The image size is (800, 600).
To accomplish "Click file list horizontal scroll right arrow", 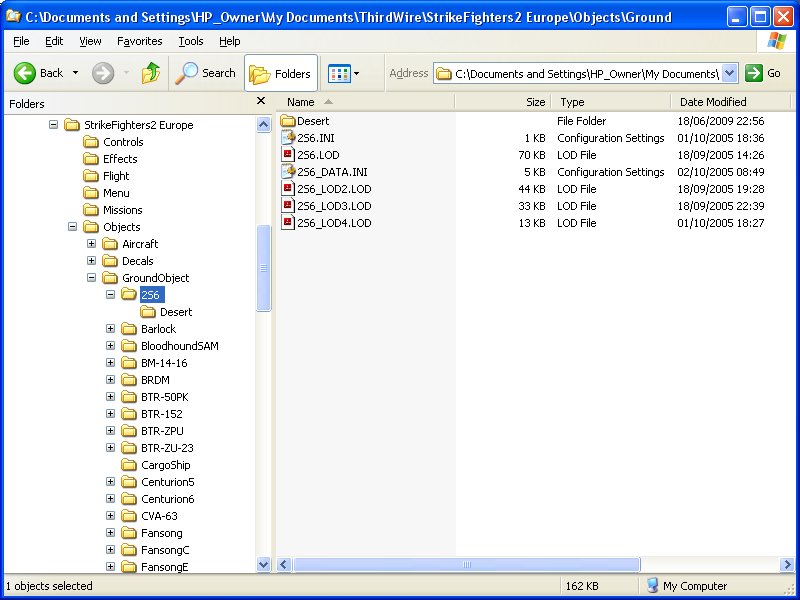I will pos(787,564).
